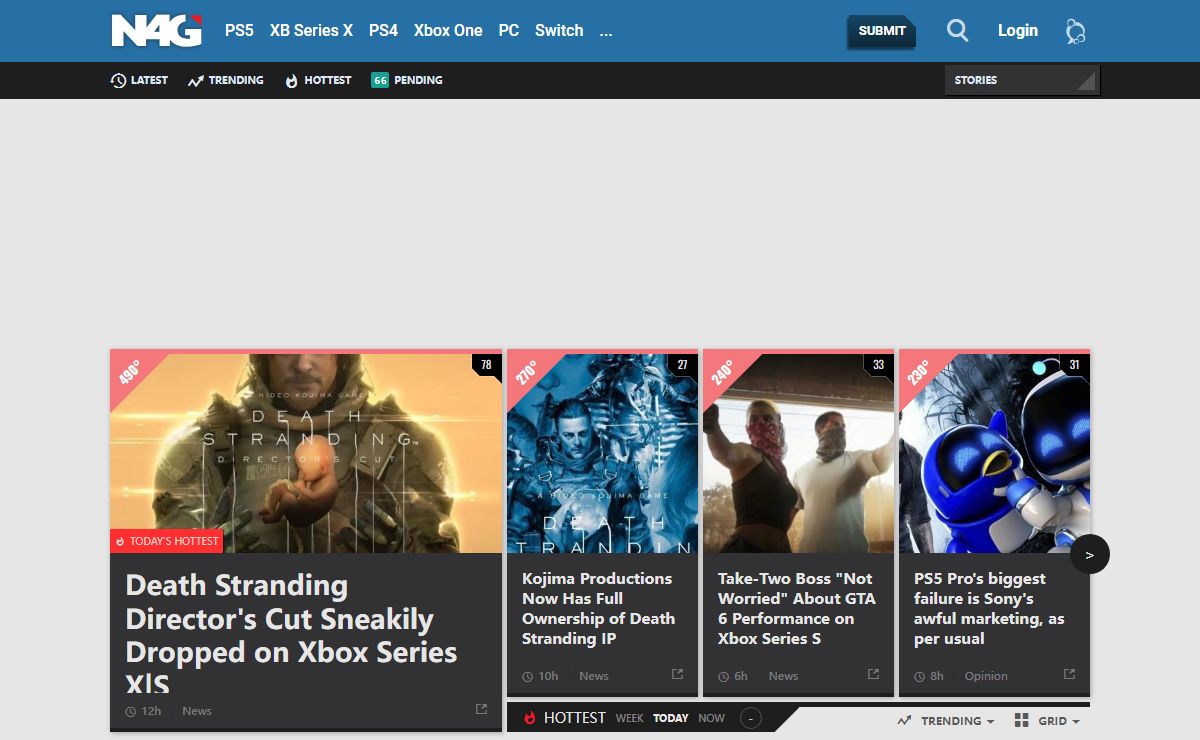This screenshot has width=1200, height=740.
Task: Click the 240° heat ribbon
Action: (723, 373)
